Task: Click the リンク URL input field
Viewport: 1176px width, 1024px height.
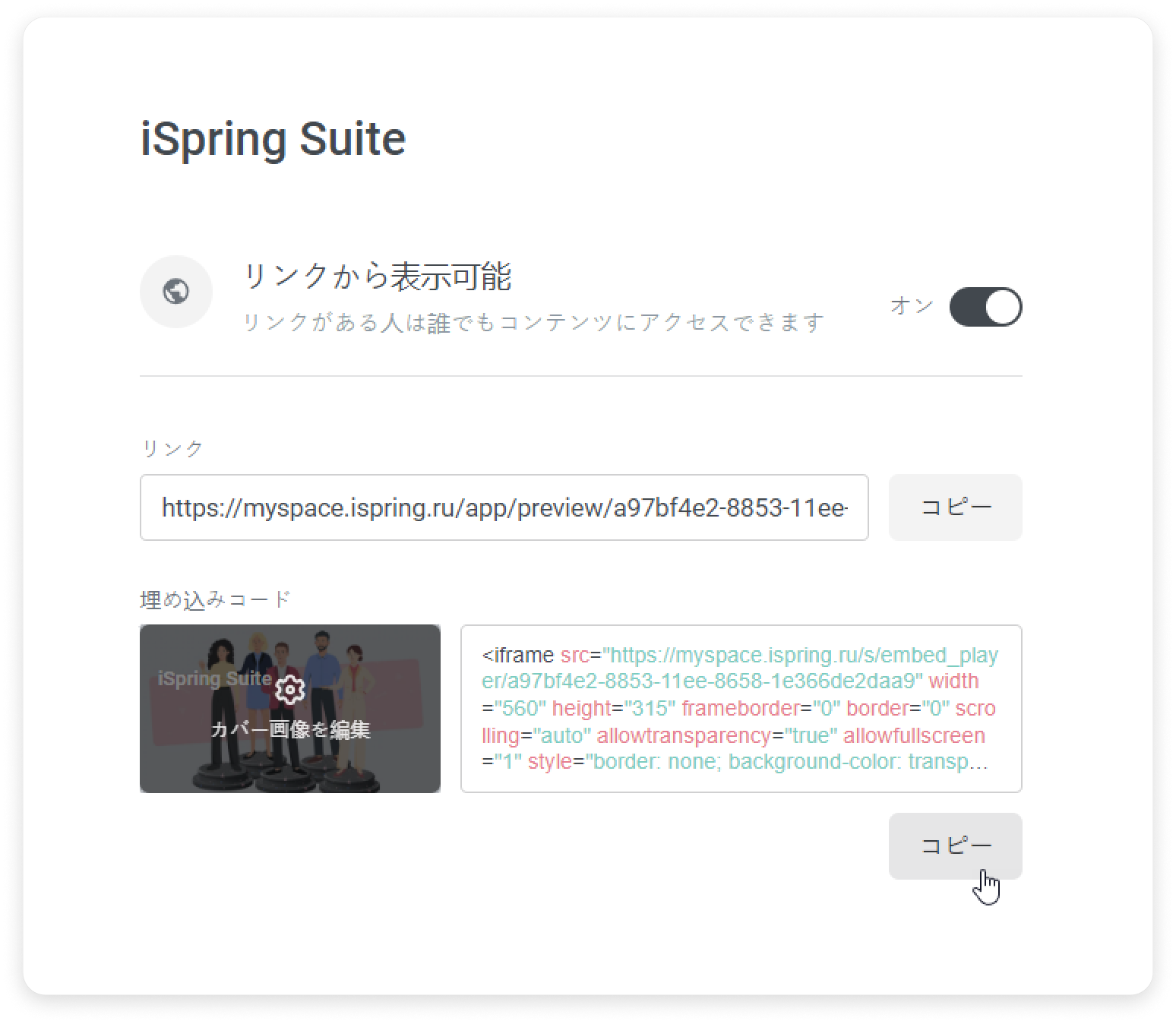Action: click(504, 507)
